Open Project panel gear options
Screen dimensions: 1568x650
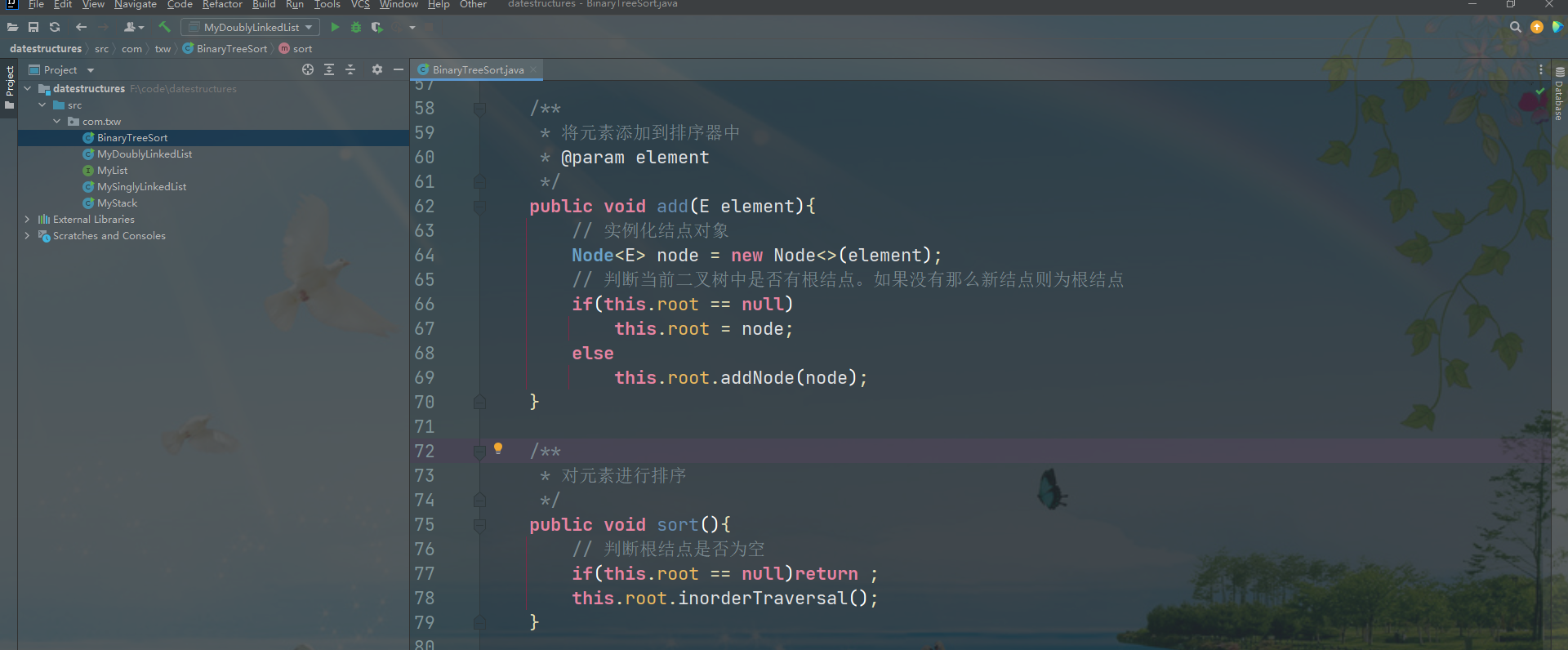tap(377, 69)
